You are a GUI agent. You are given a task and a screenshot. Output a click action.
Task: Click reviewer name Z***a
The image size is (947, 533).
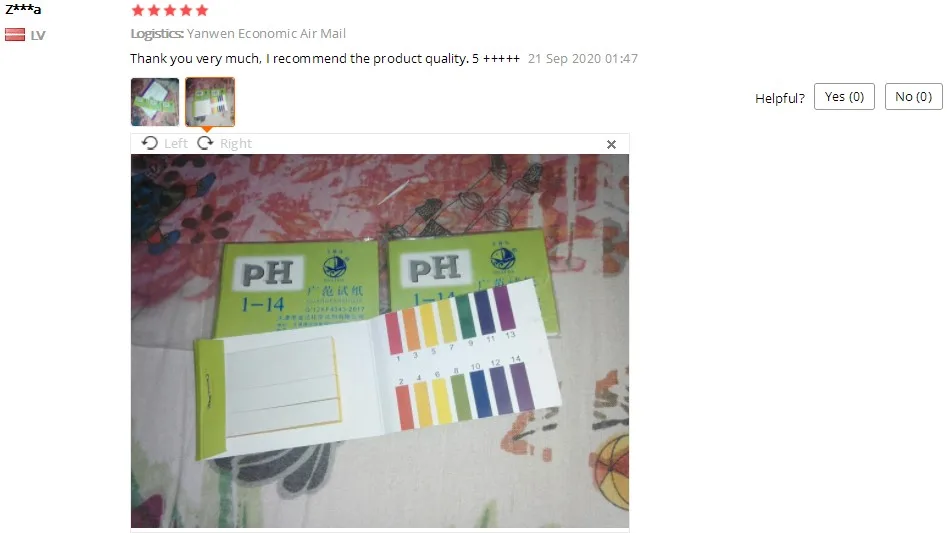coord(23,8)
